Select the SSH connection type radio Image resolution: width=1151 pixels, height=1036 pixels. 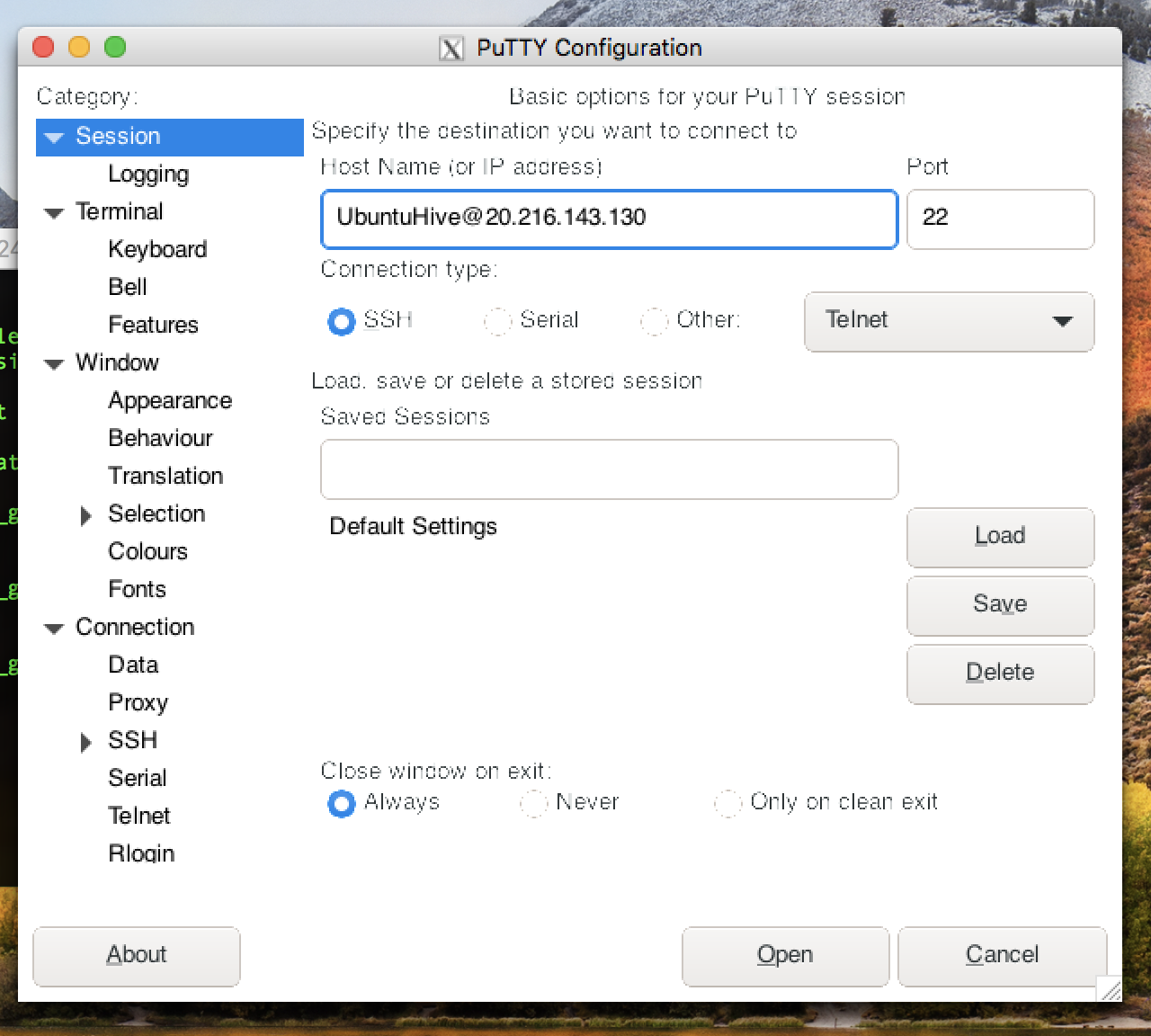(342, 321)
